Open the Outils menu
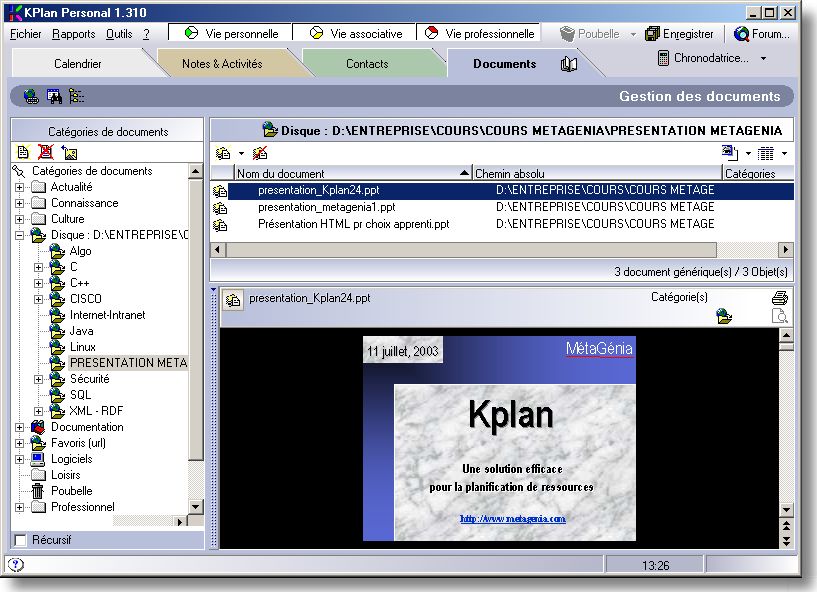 [x=119, y=34]
